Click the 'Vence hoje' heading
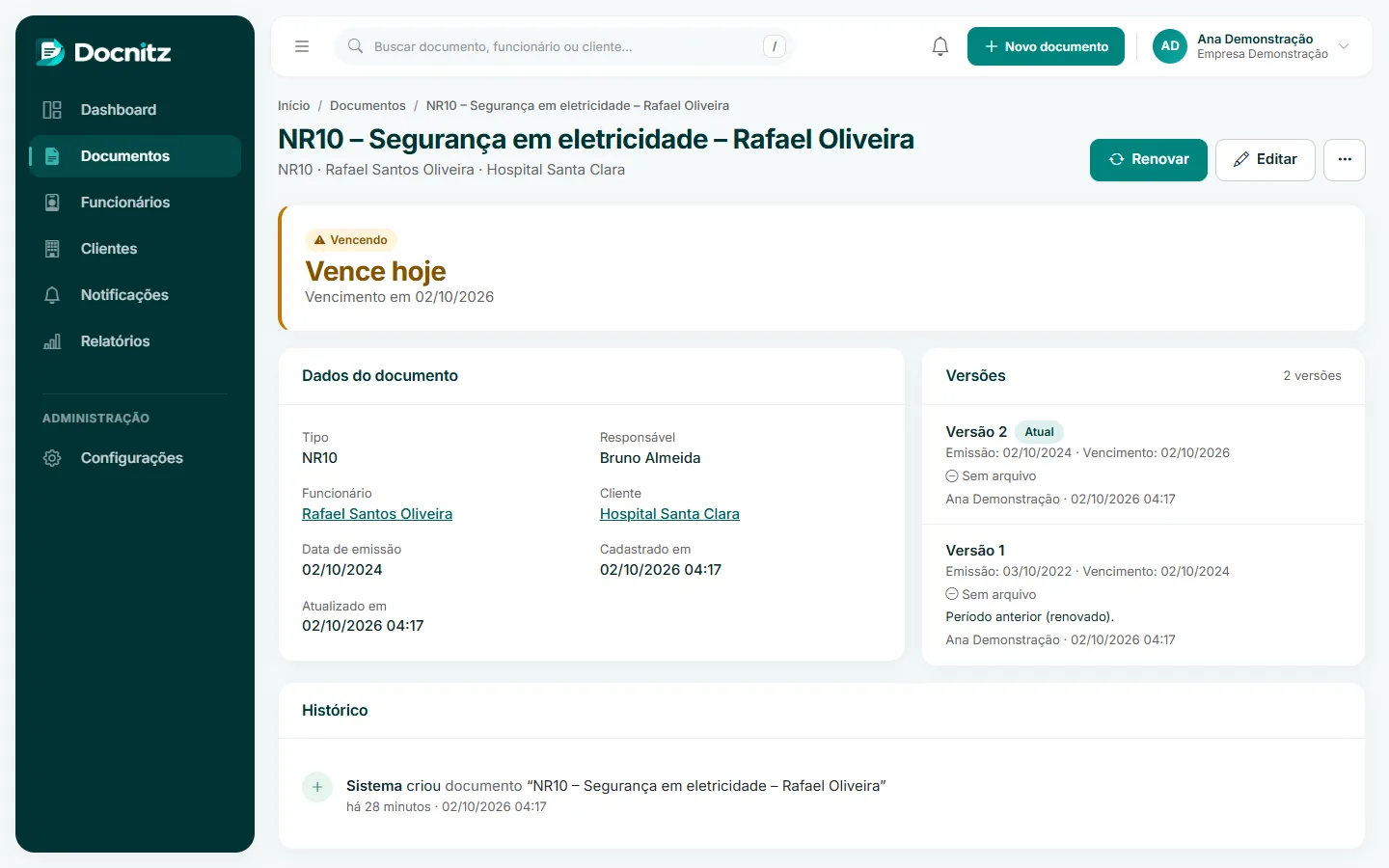The image size is (1389, 868). click(375, 271)
